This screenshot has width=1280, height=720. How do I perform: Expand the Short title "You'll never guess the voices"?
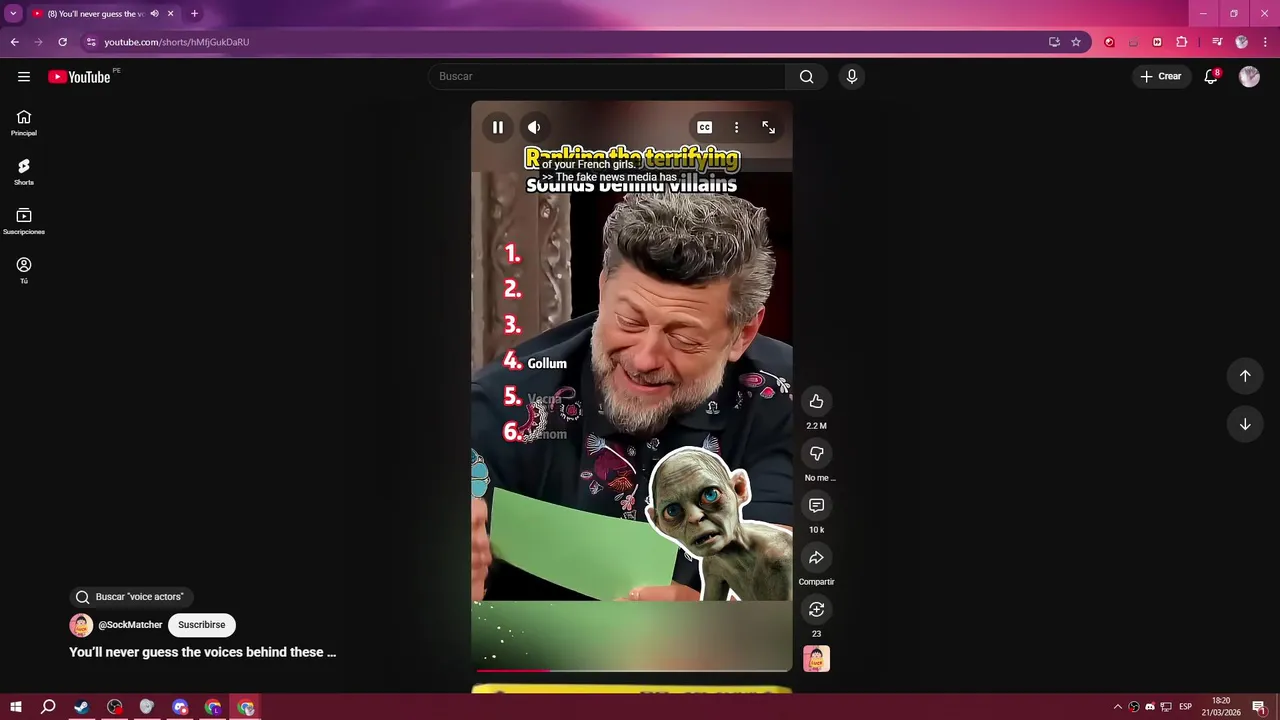pos(202,652)
